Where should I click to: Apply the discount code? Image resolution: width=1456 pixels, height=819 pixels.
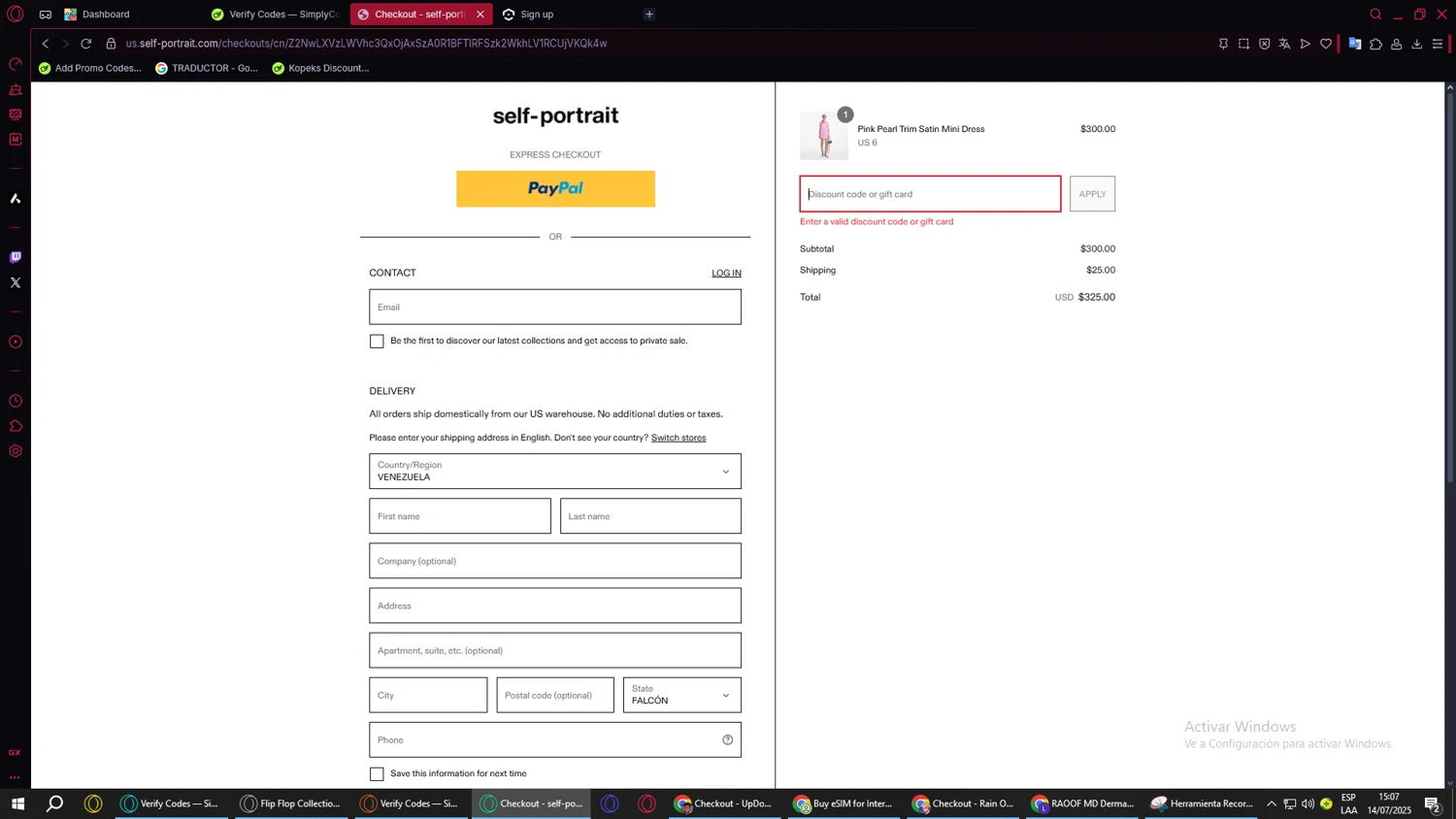(x=1092, y=194)
